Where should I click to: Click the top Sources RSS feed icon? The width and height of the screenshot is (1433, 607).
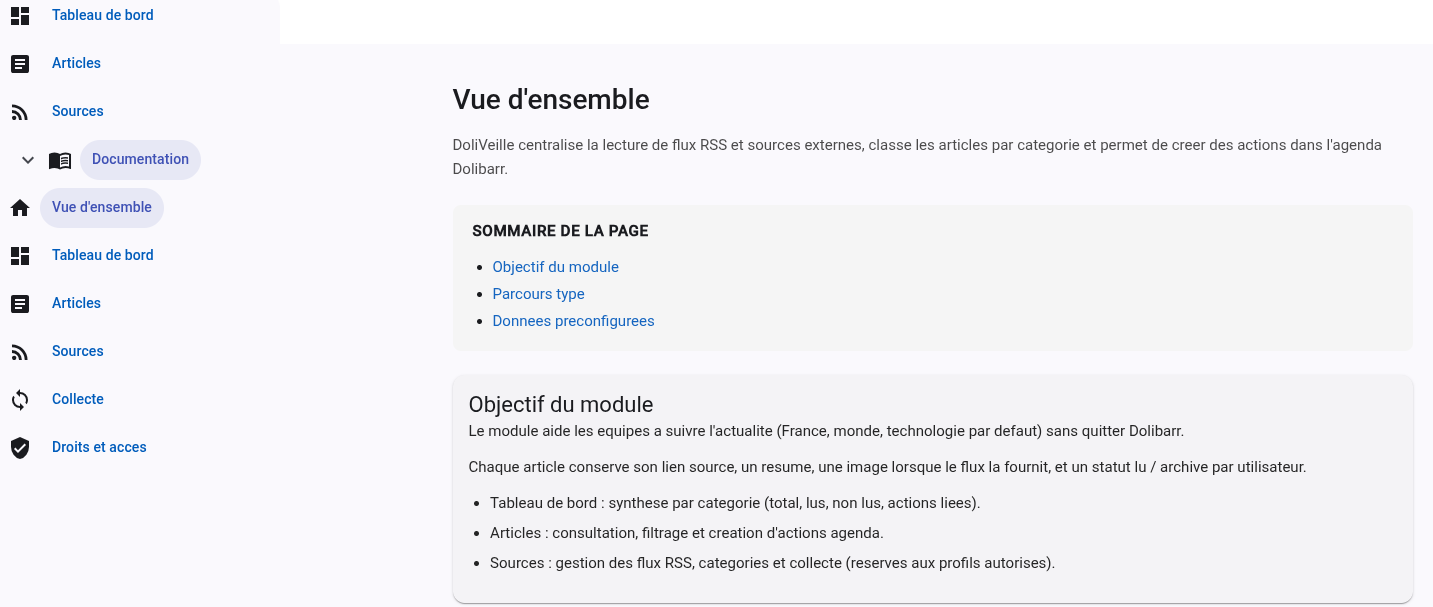(20, 112)
